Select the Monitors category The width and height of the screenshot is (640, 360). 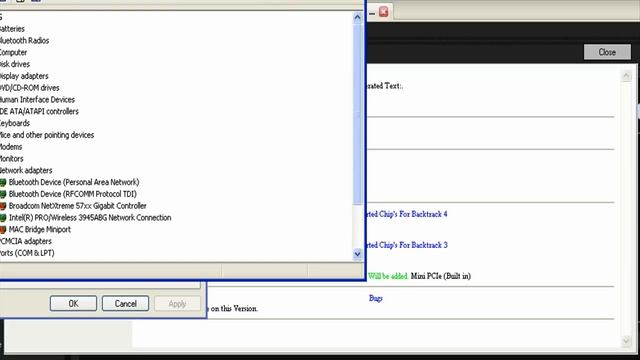12,159
